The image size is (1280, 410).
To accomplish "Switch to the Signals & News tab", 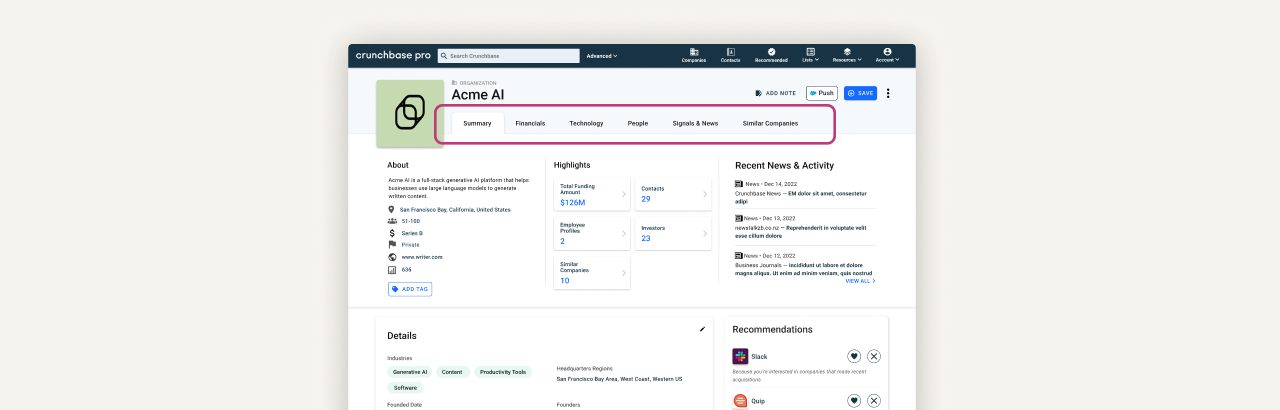I will (695, 123).
